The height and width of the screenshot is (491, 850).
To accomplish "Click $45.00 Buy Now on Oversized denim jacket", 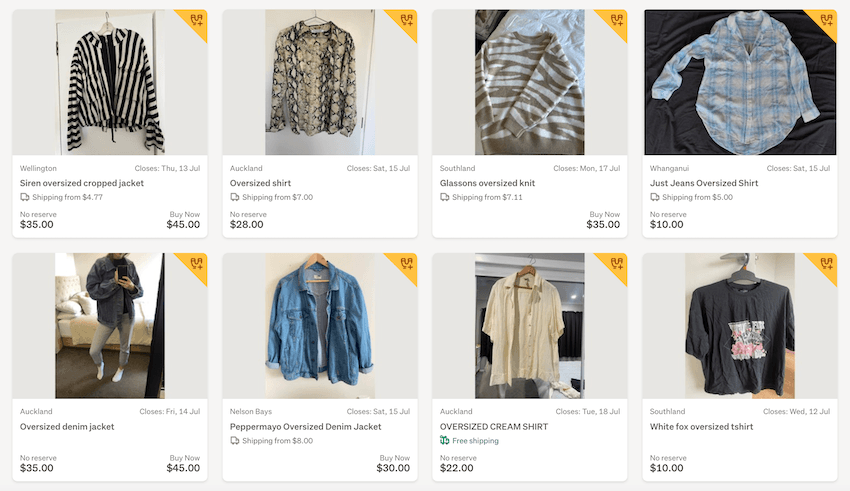I will coord(183,468).
